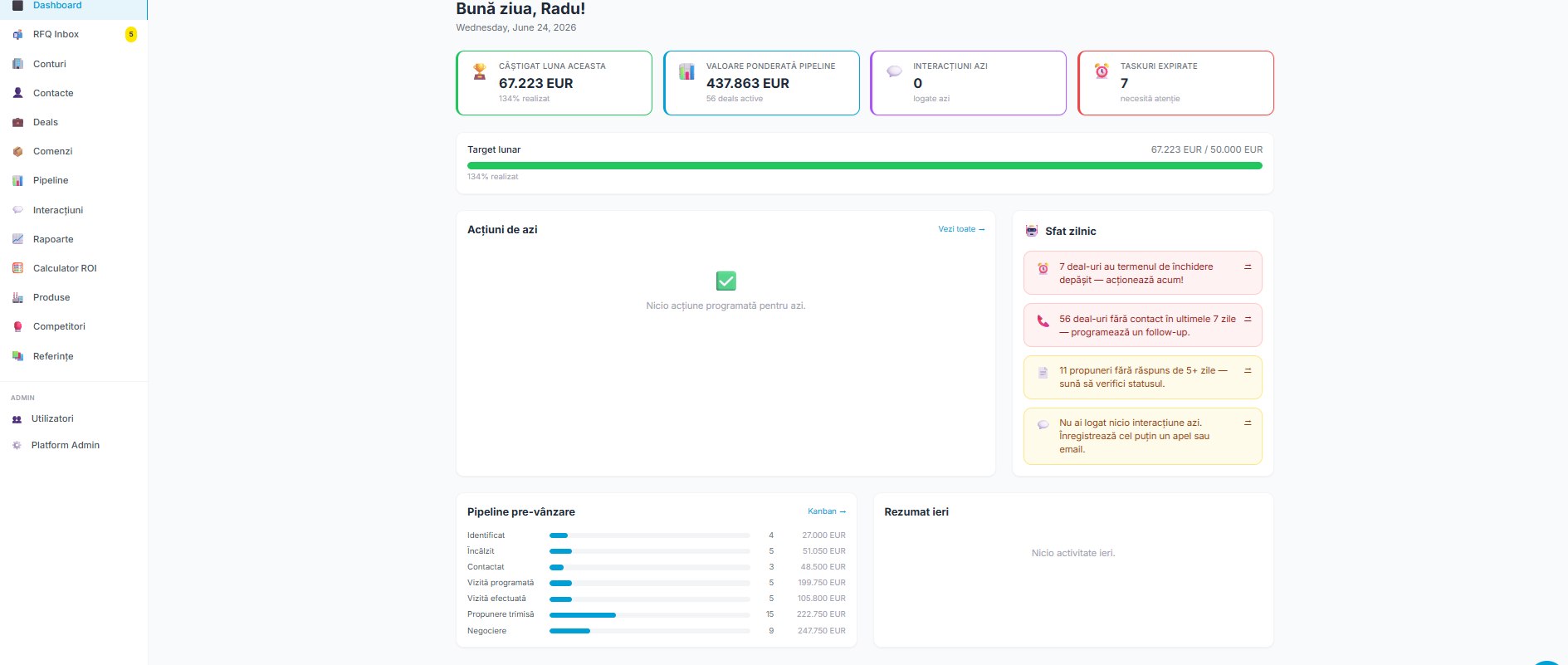Expand the 56 deal-uri fără contact tip
Viewport: 1568px width, 665px height.
[1248, 320]
